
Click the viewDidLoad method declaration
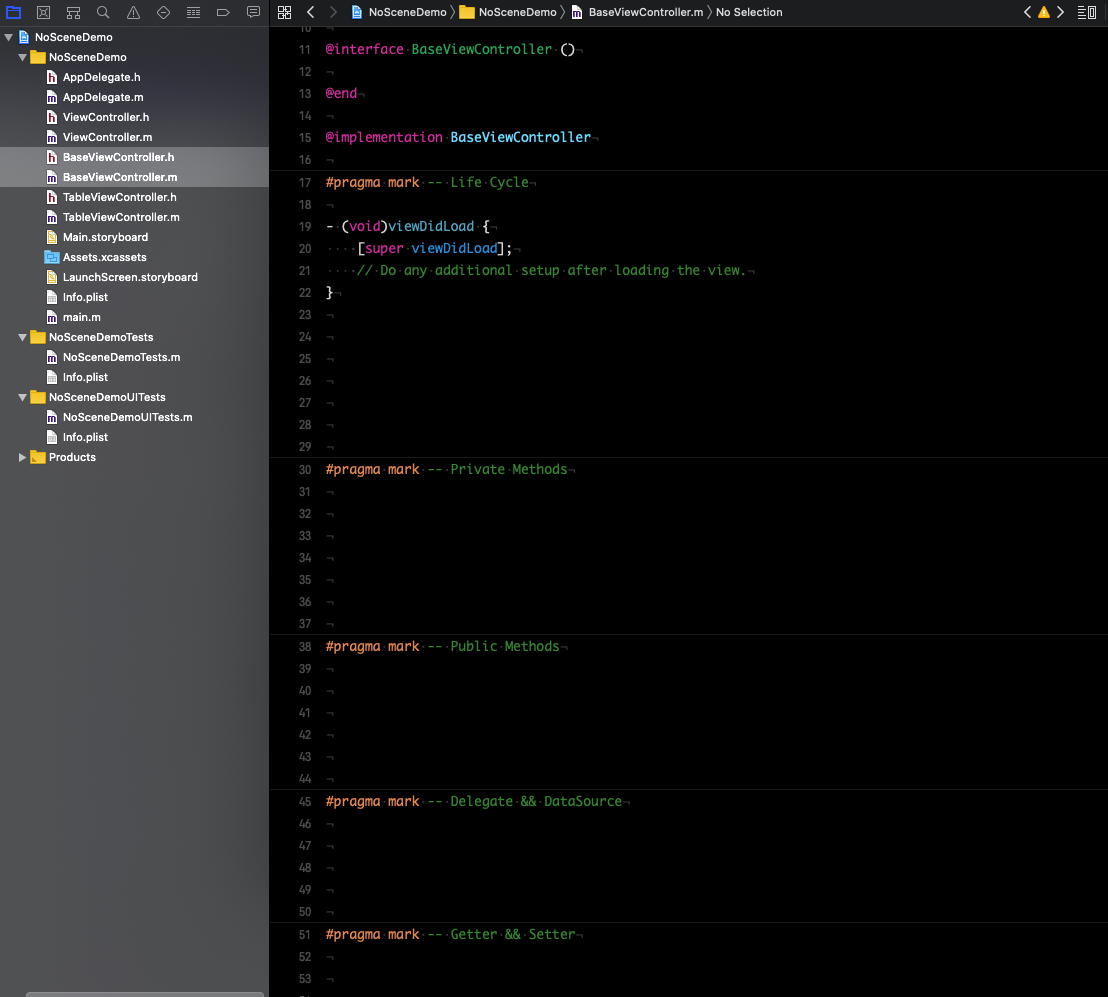pos(408,226)
